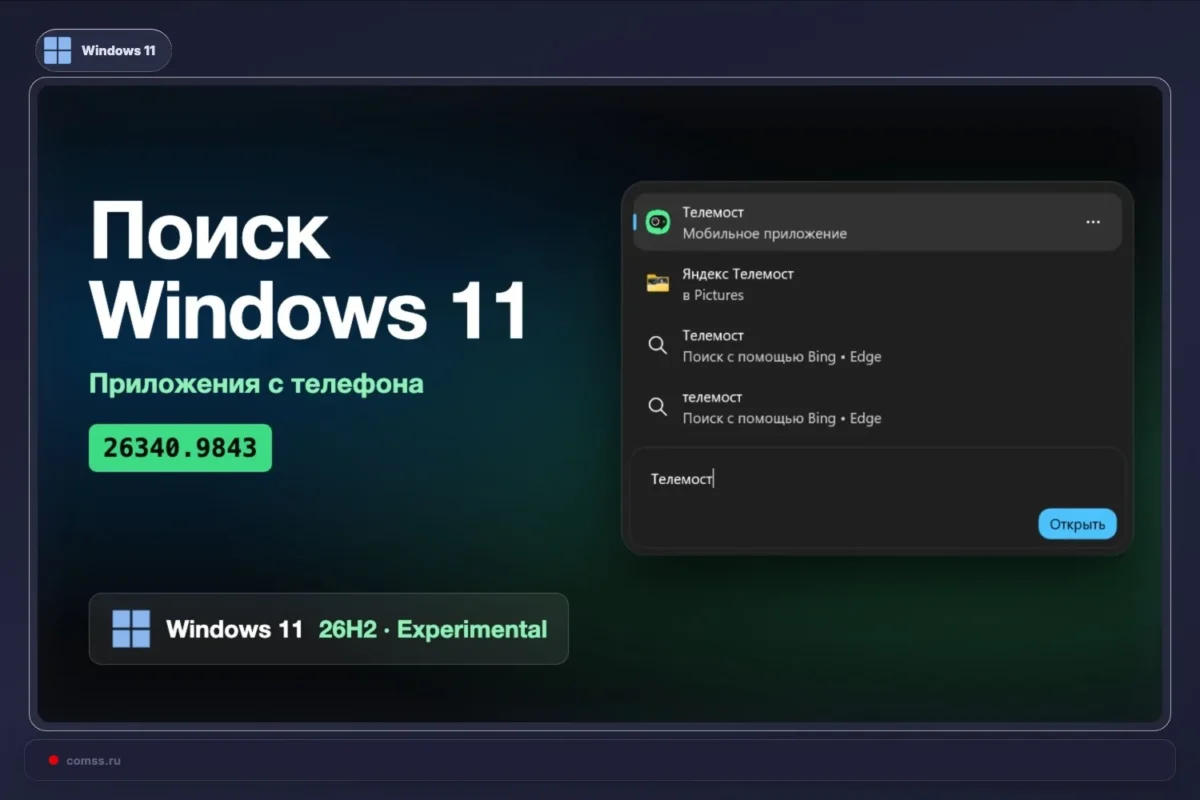Click magnifier icon beside capitalized Телемост Bing result
The image size is (1200, 800).
click(x=657, y=346)
